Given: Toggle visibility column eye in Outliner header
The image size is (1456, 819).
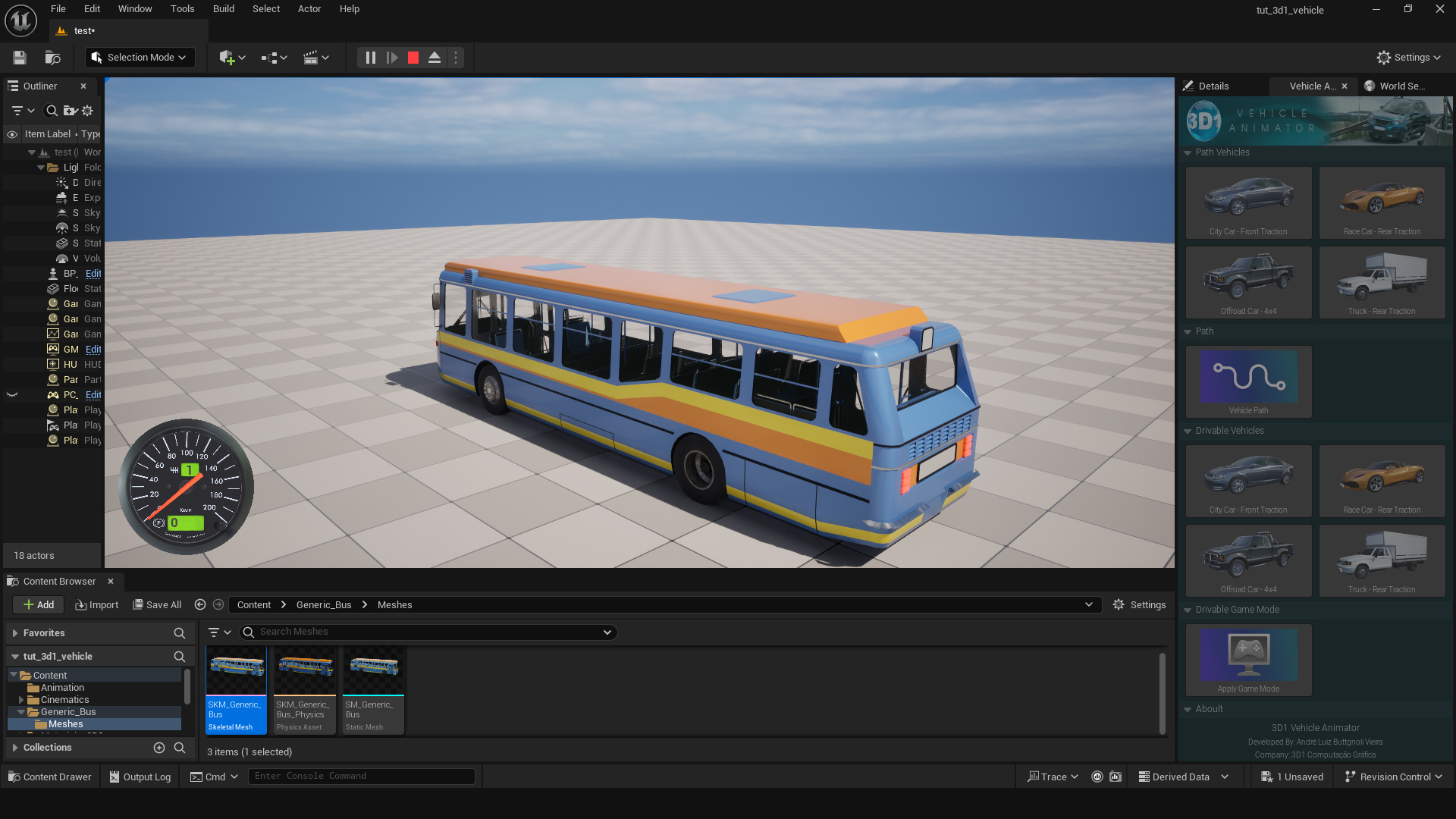Looking at the screenshot, I should coord(12,134).
